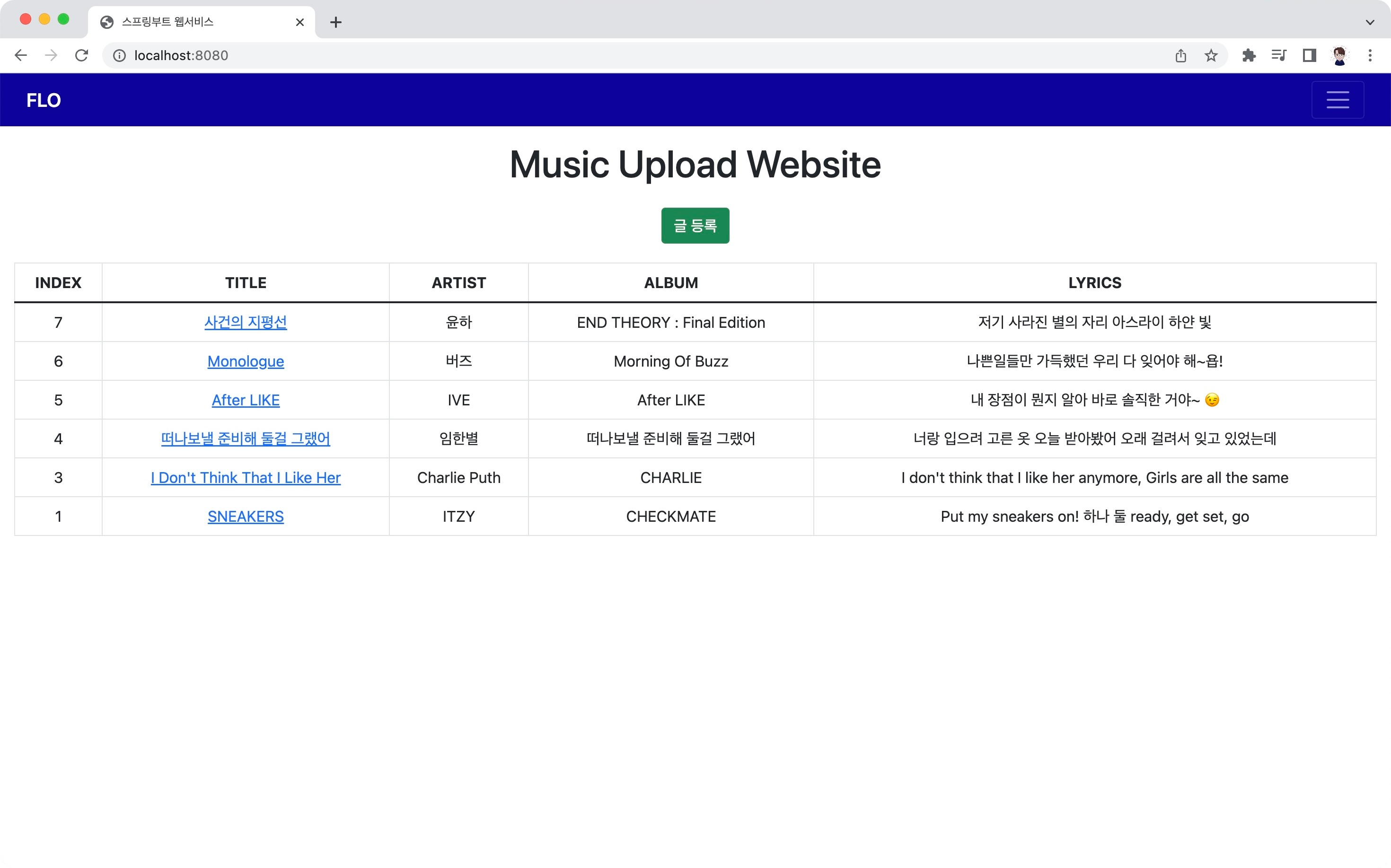Toggle the browser side panel
The height and width of the screenshot is (868, 1391).
(x=1309, y=55)
